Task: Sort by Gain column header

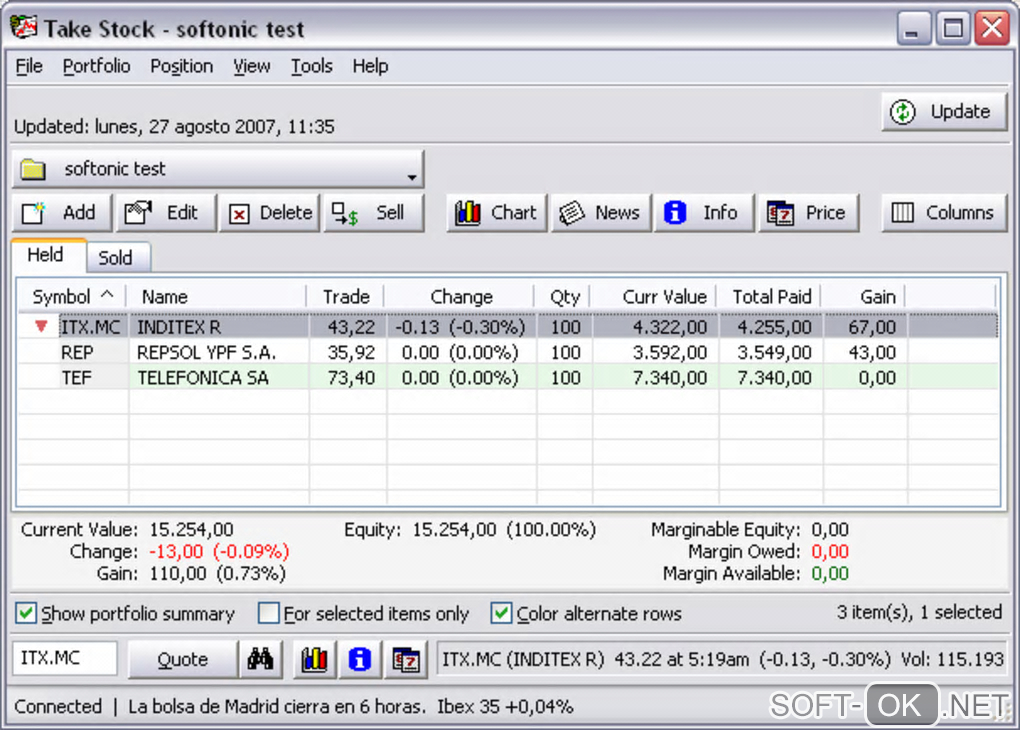Action: (x=863, y=297)
